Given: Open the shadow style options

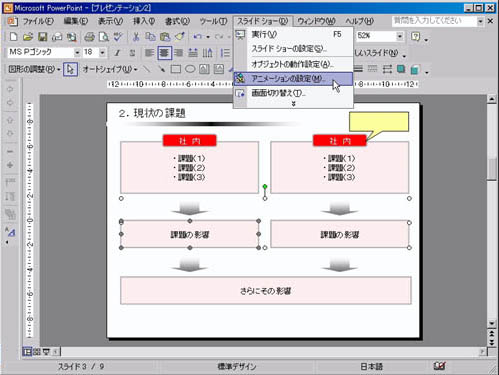Looking at the screenshot, I should coord(401,69).
